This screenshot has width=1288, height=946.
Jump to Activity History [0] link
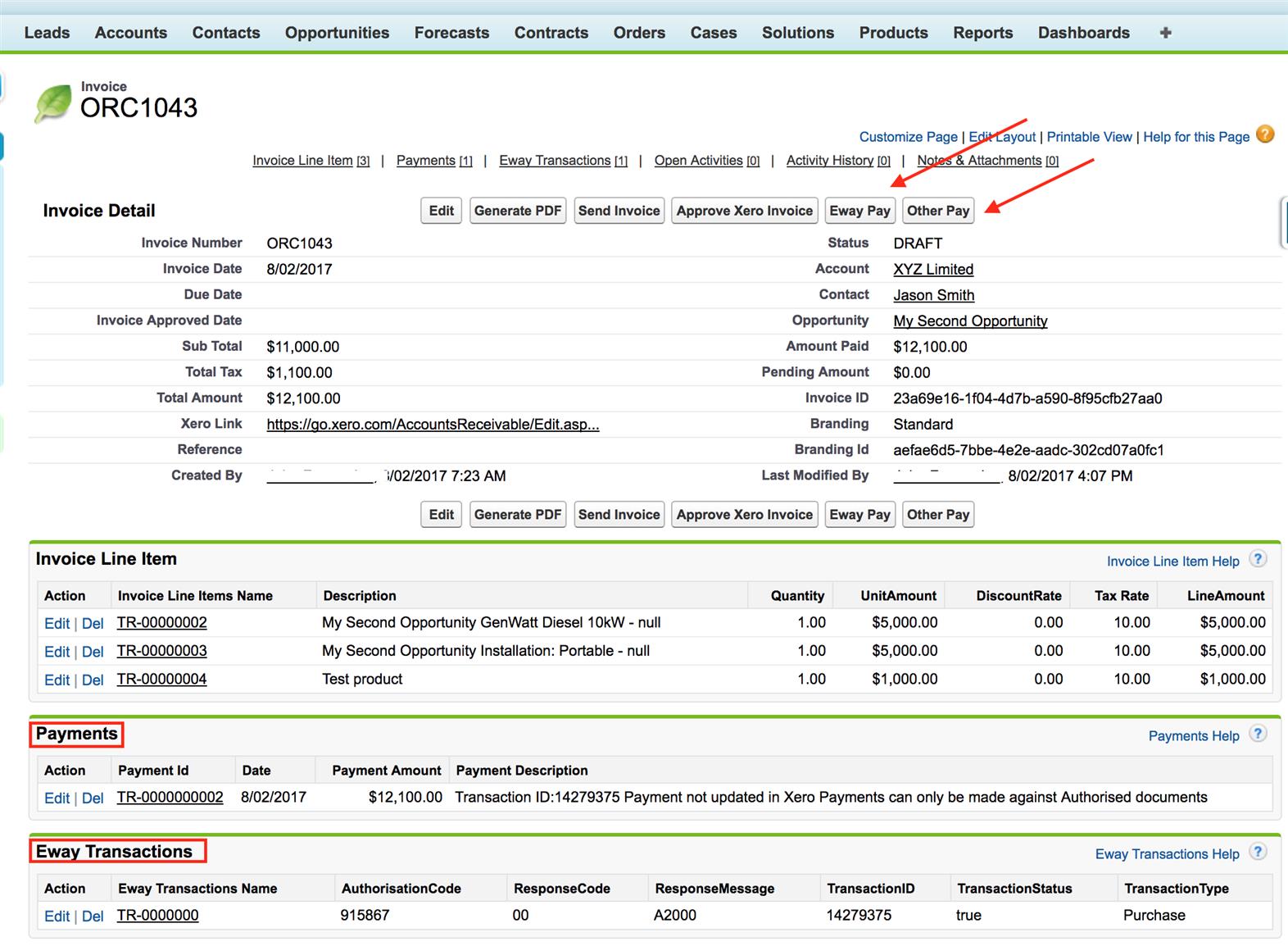click(x=838, y=161)
